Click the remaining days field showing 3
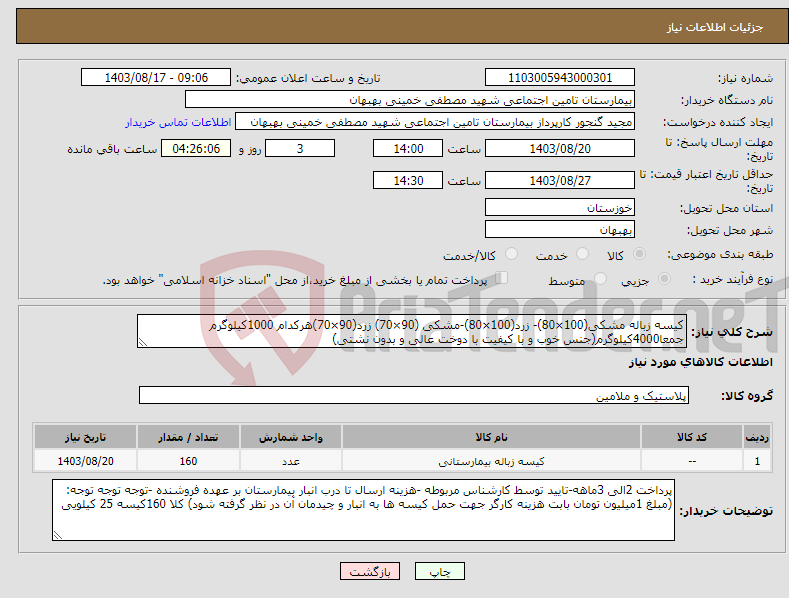The height and width of the screenshot is (598, 789). click(300, 148)
